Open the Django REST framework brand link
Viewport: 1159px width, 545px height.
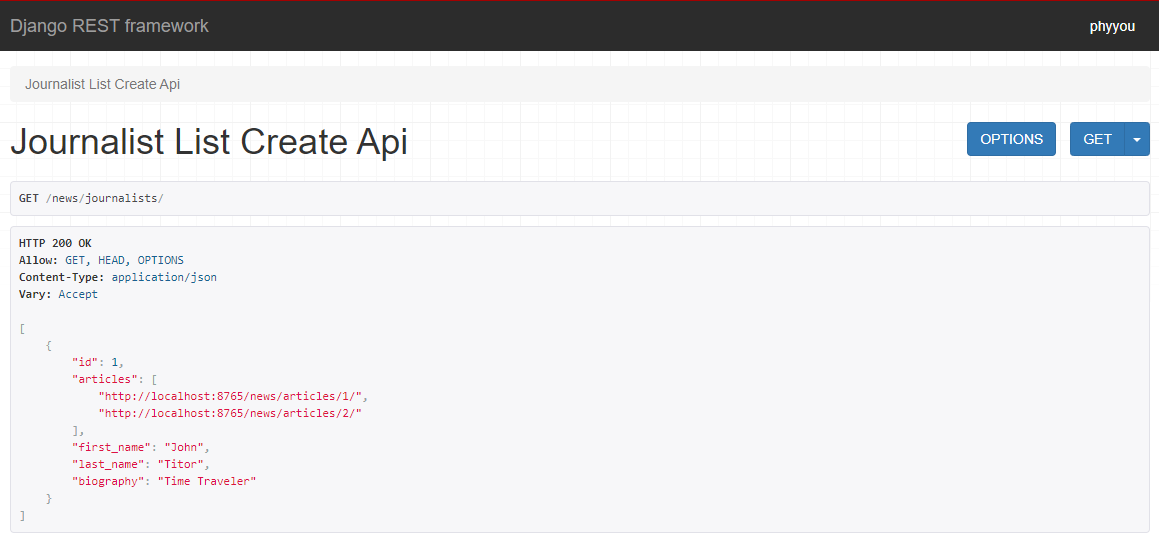109,26
